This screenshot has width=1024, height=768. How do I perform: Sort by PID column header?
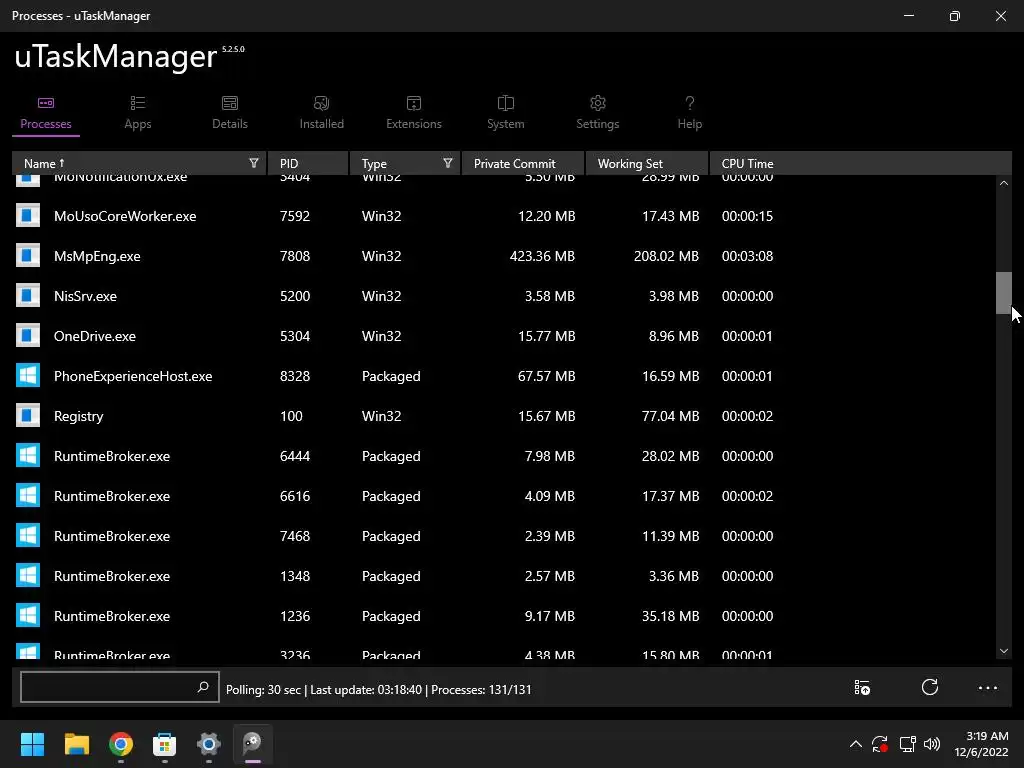[308, 163]
